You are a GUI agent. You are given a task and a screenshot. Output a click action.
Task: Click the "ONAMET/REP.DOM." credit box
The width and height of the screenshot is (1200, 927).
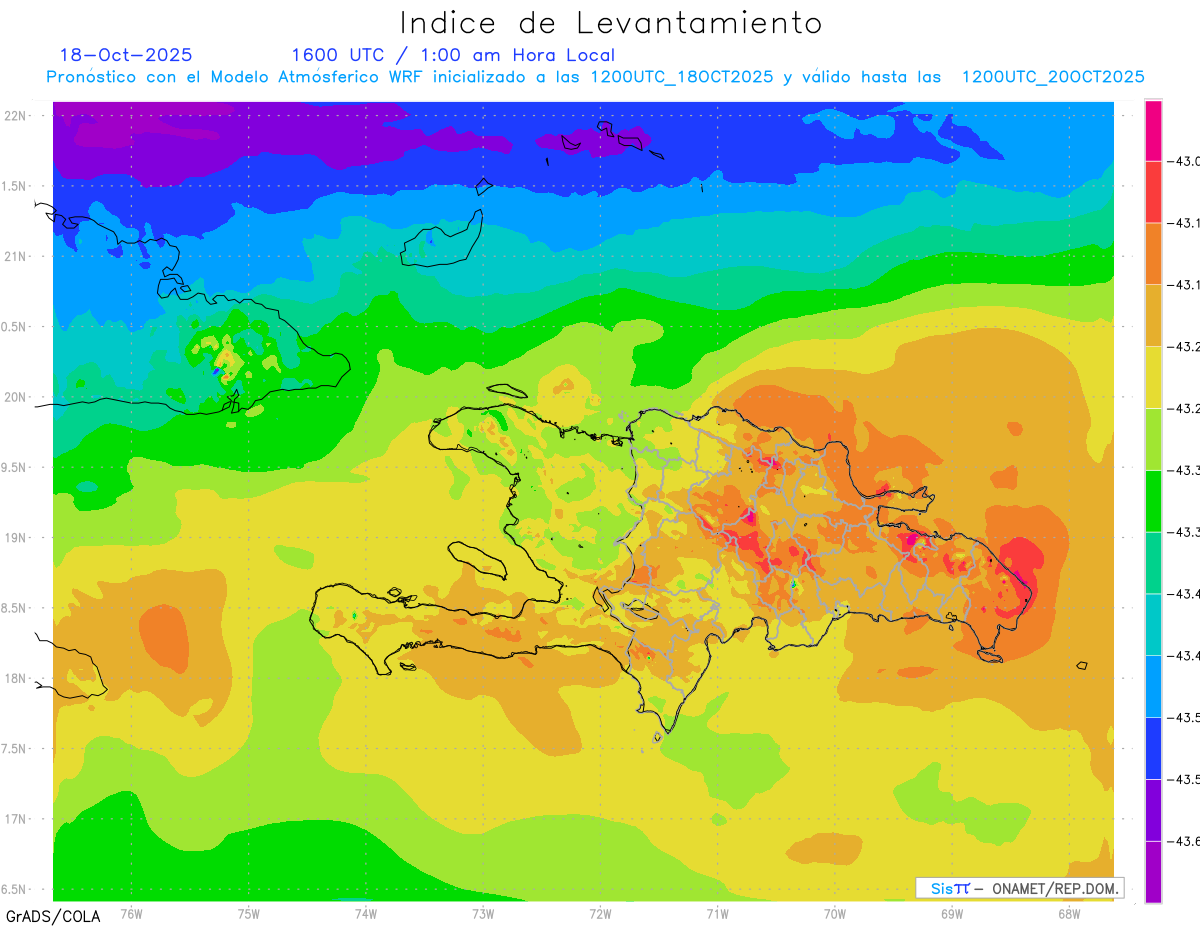point(1020,888)
